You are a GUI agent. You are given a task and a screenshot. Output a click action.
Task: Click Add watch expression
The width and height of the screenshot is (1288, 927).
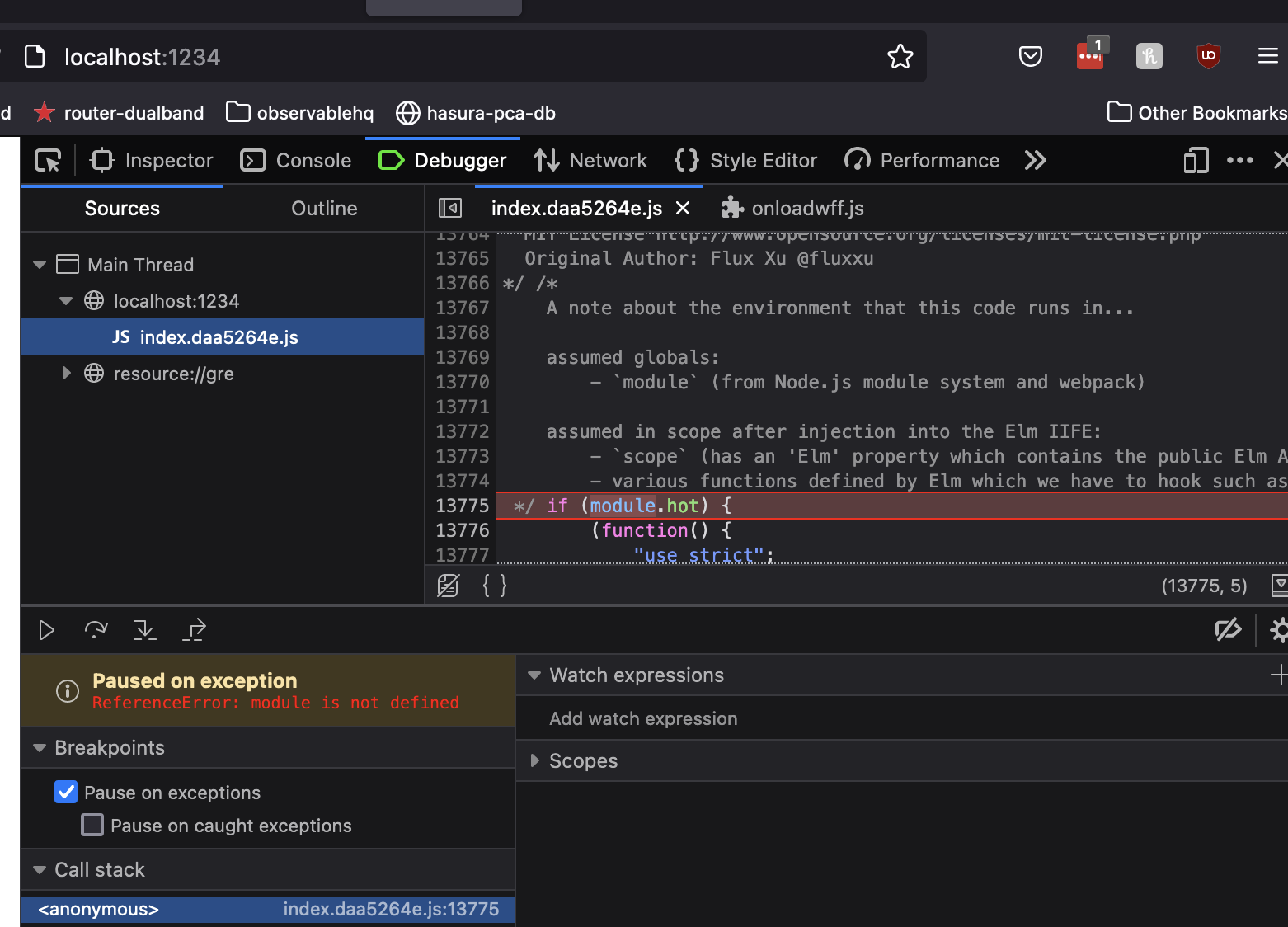(643, 718)
